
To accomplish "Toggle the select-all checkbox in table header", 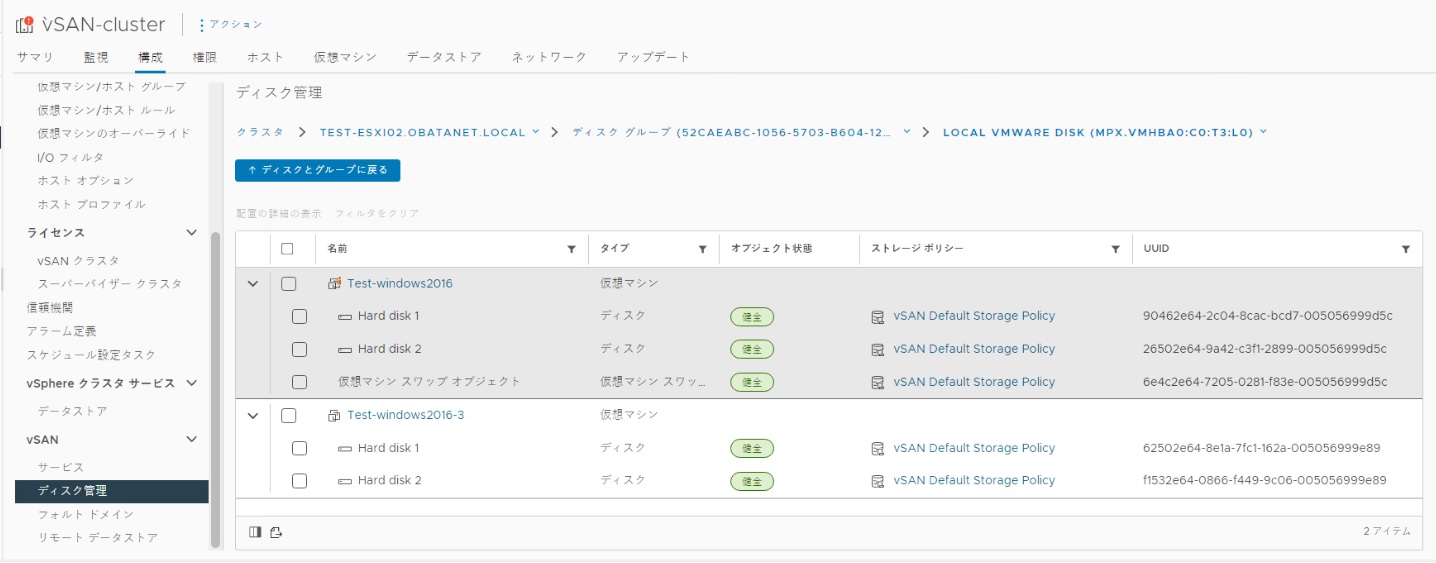I will 288,249.
